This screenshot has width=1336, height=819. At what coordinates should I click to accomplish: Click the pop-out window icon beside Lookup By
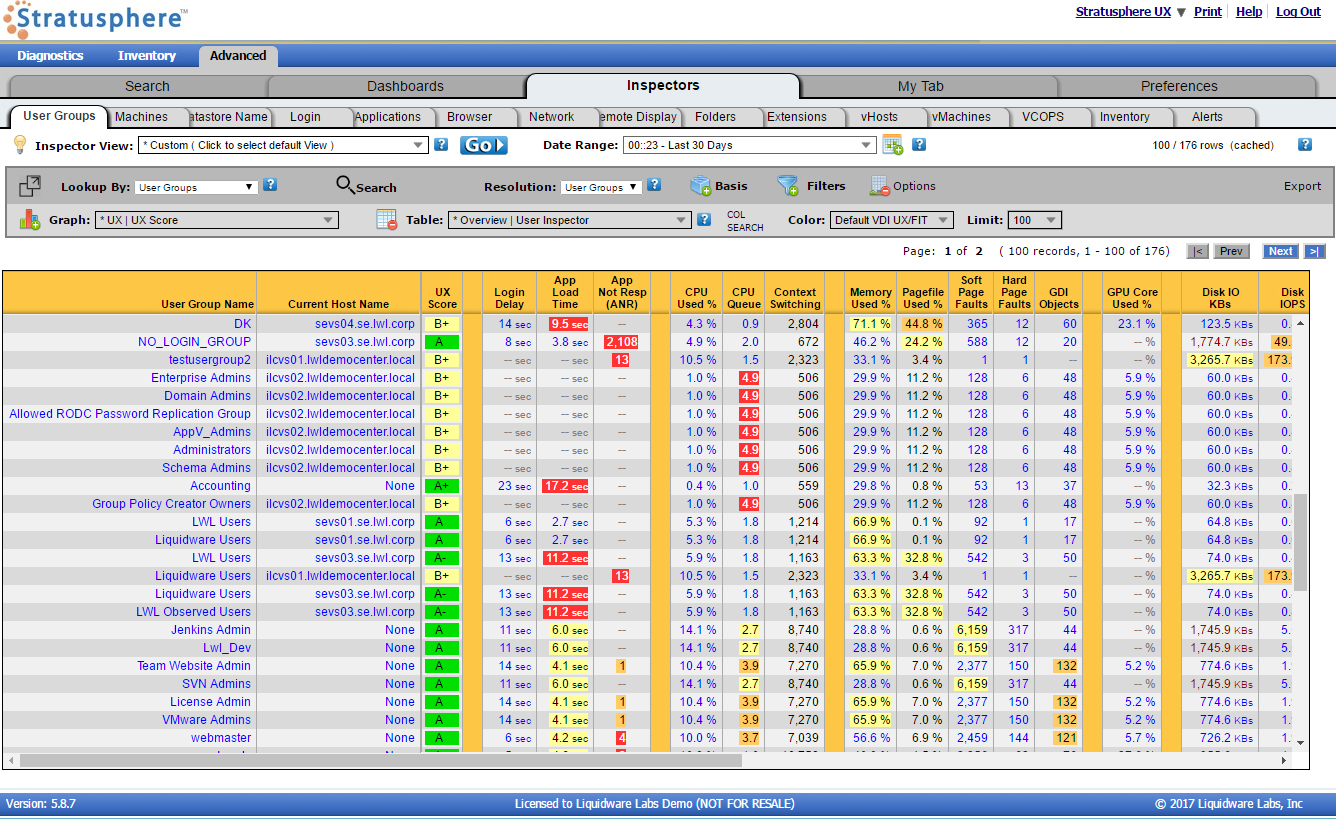pos(30,186)
